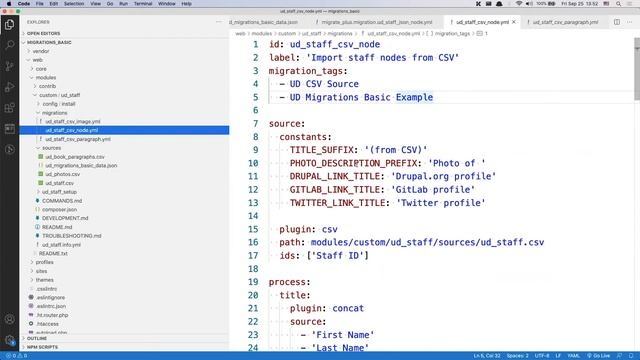Screen dimensions: 640x360
Task: Click Spaces: 2 indentation setting
Action: coord(517,356)
